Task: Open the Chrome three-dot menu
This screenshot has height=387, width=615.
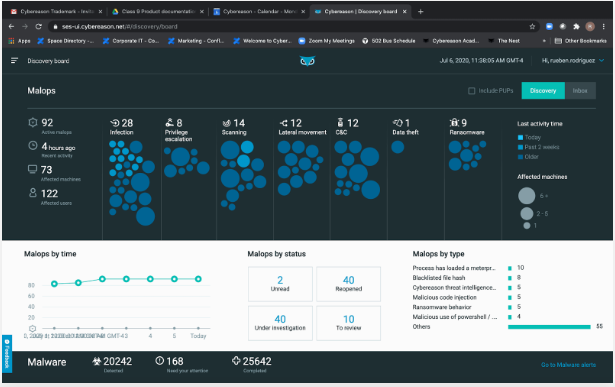Action: tap(604, 26)
